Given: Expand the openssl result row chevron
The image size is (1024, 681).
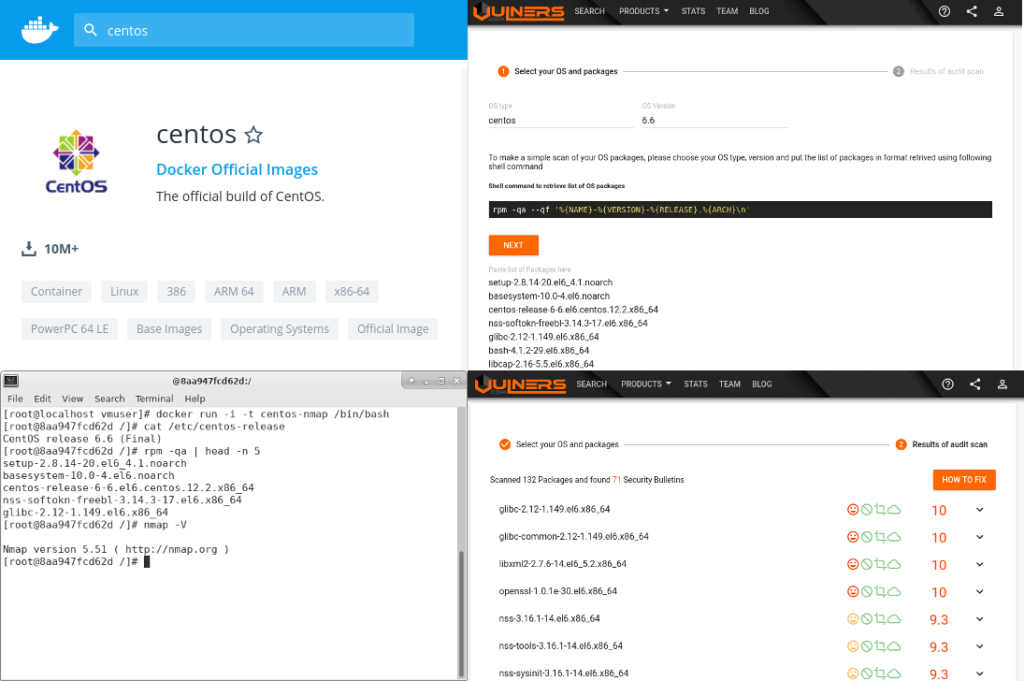Looking at the screenshot, I should tap(980, 592).
